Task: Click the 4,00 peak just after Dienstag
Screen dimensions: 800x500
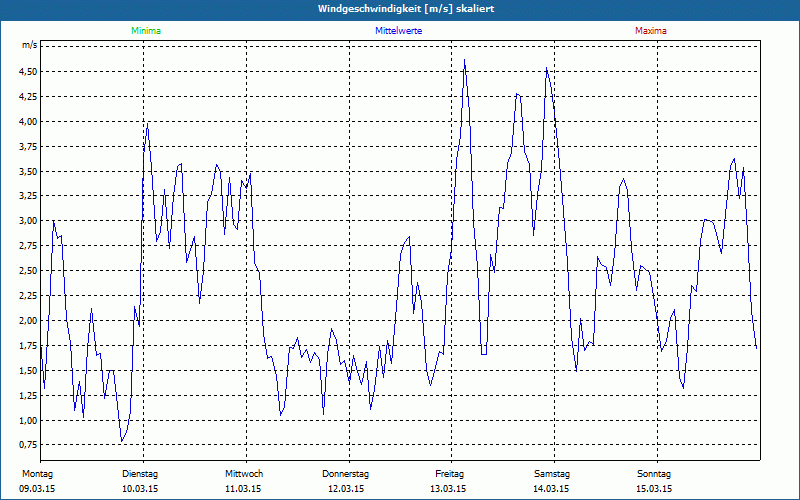Action: [x=147, y=124]
